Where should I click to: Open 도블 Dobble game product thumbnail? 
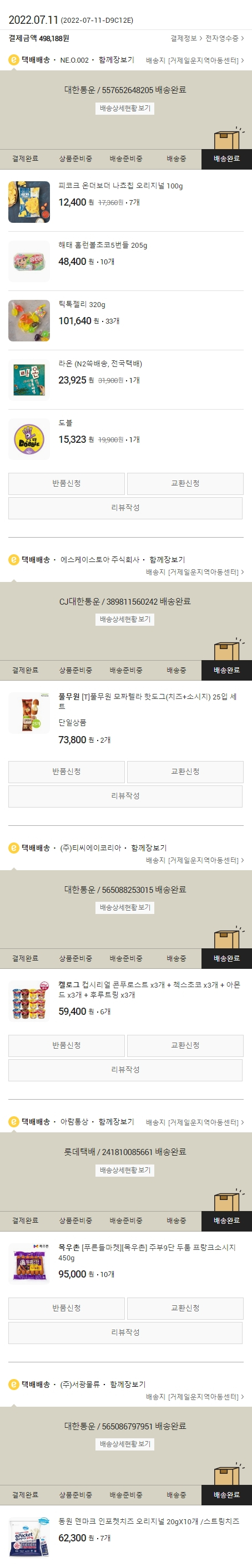click(29, 438)
